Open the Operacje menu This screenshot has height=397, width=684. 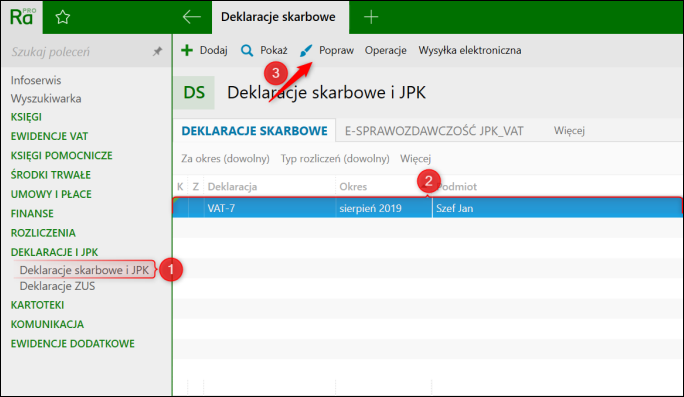(386, 50)
